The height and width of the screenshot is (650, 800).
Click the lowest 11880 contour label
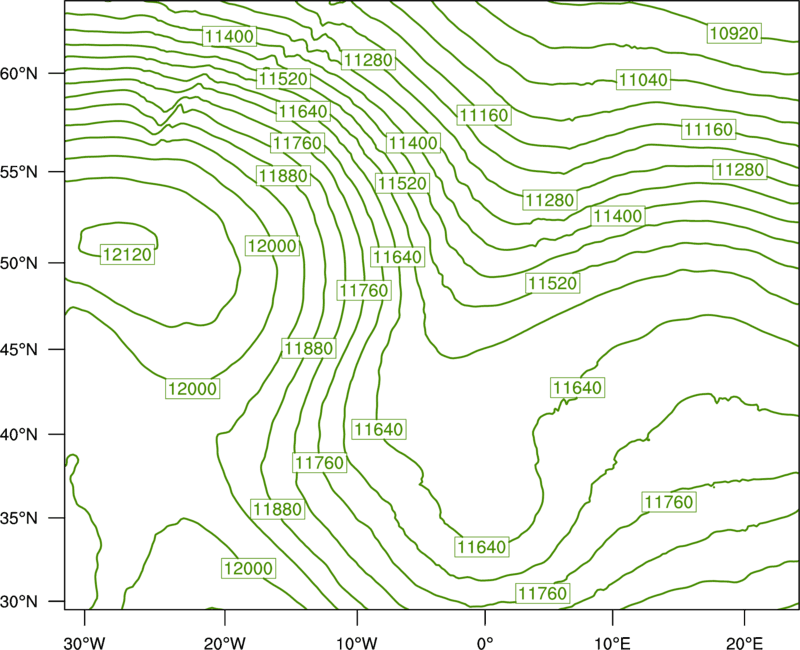click(278, 509)
